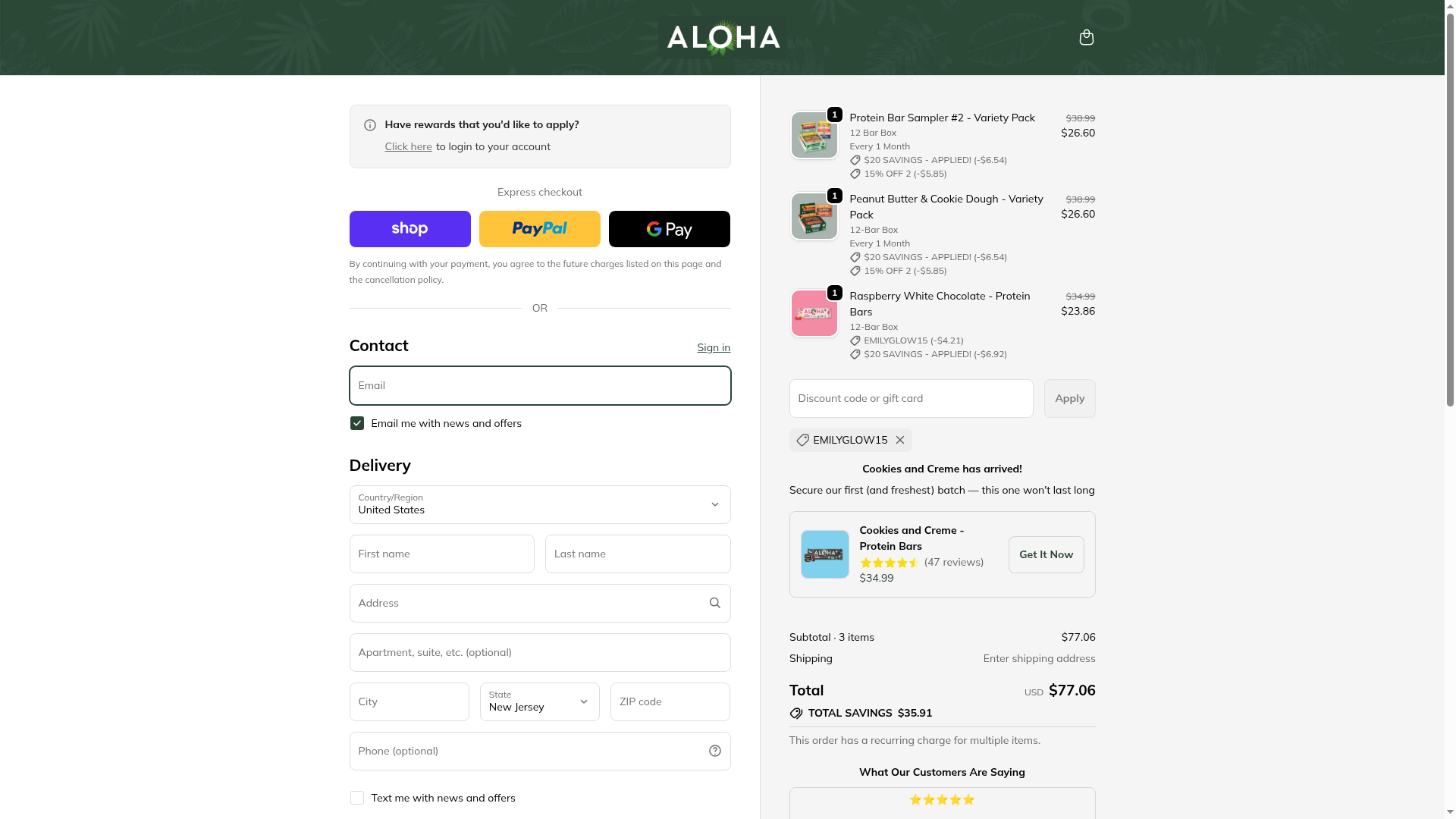
Task: Click the Sign in link
Action: tap(714, 347)
